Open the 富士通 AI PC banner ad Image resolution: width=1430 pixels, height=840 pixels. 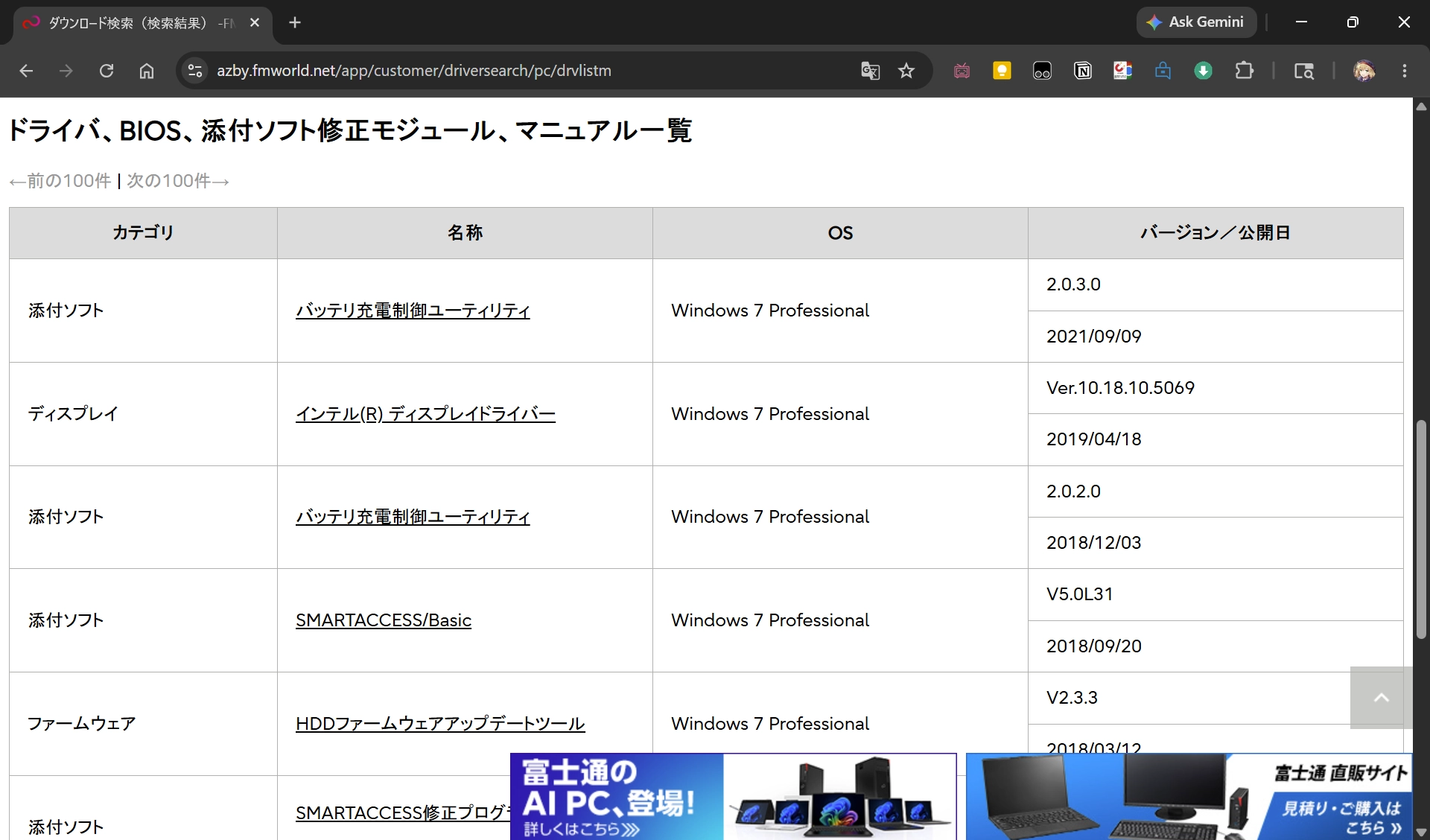pos(733,797)
